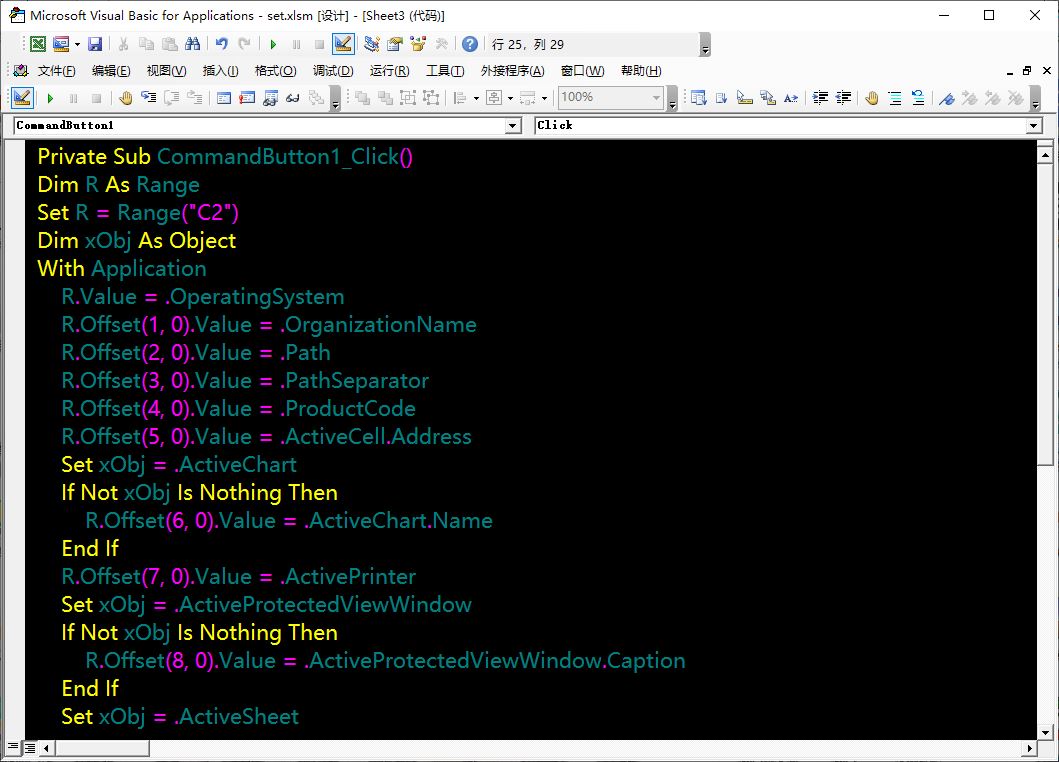The image size is (1059, 762).
Task: Toggle Design Mode in the standard toolbar
Action: point(342,44)
